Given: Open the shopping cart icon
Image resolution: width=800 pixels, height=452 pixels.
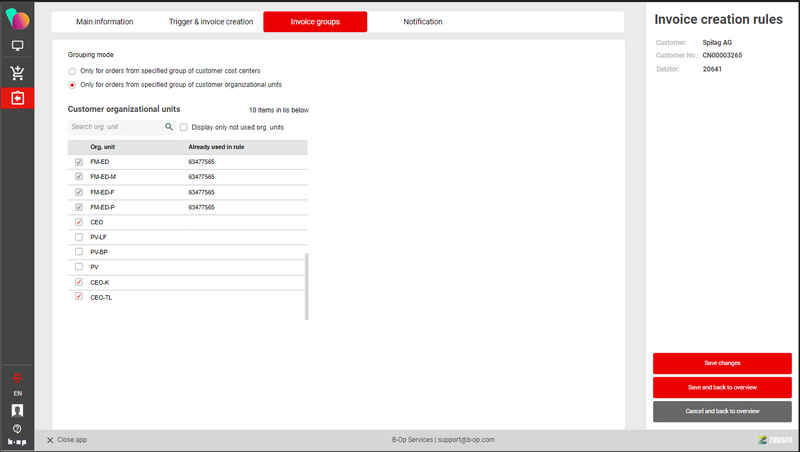Looking at the screenshot, I should 17,73.
